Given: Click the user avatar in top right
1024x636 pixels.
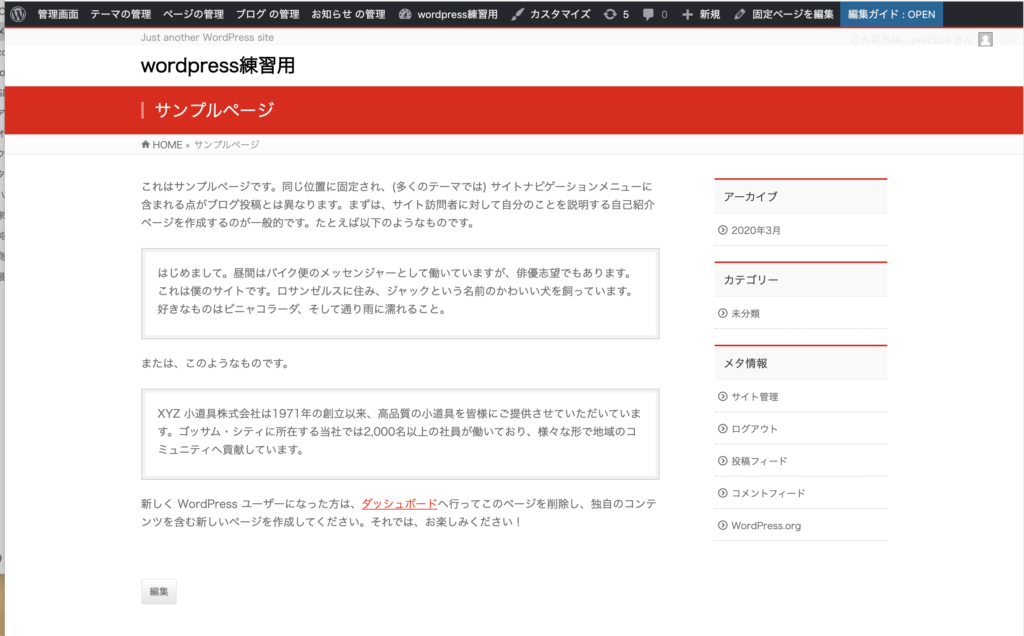Looking at the screenshot, I should (x=985, y=39).
